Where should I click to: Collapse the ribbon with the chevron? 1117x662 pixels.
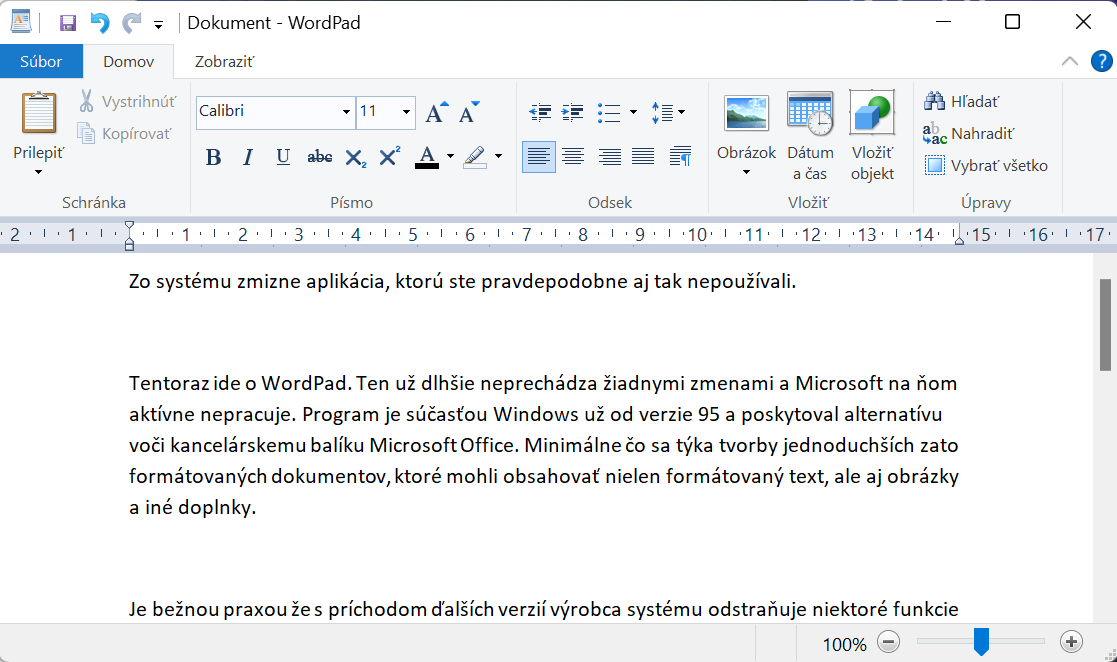[1070, 61]
